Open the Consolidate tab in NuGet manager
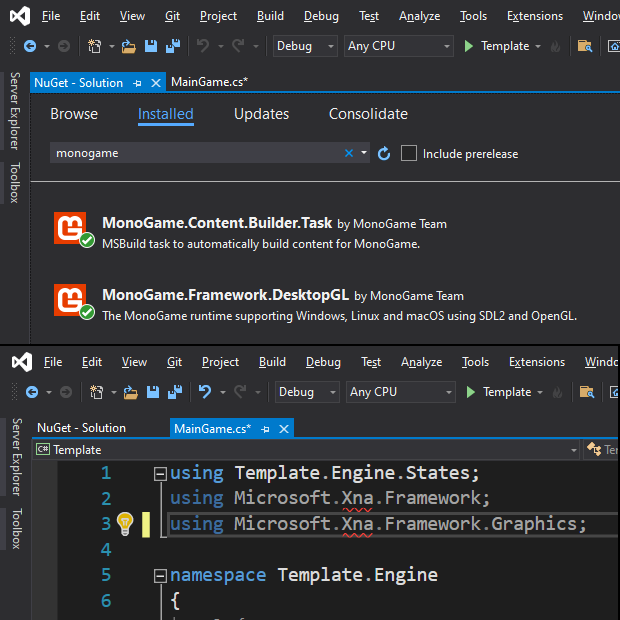Screen dimensions: 620x620 pos(368,114)
